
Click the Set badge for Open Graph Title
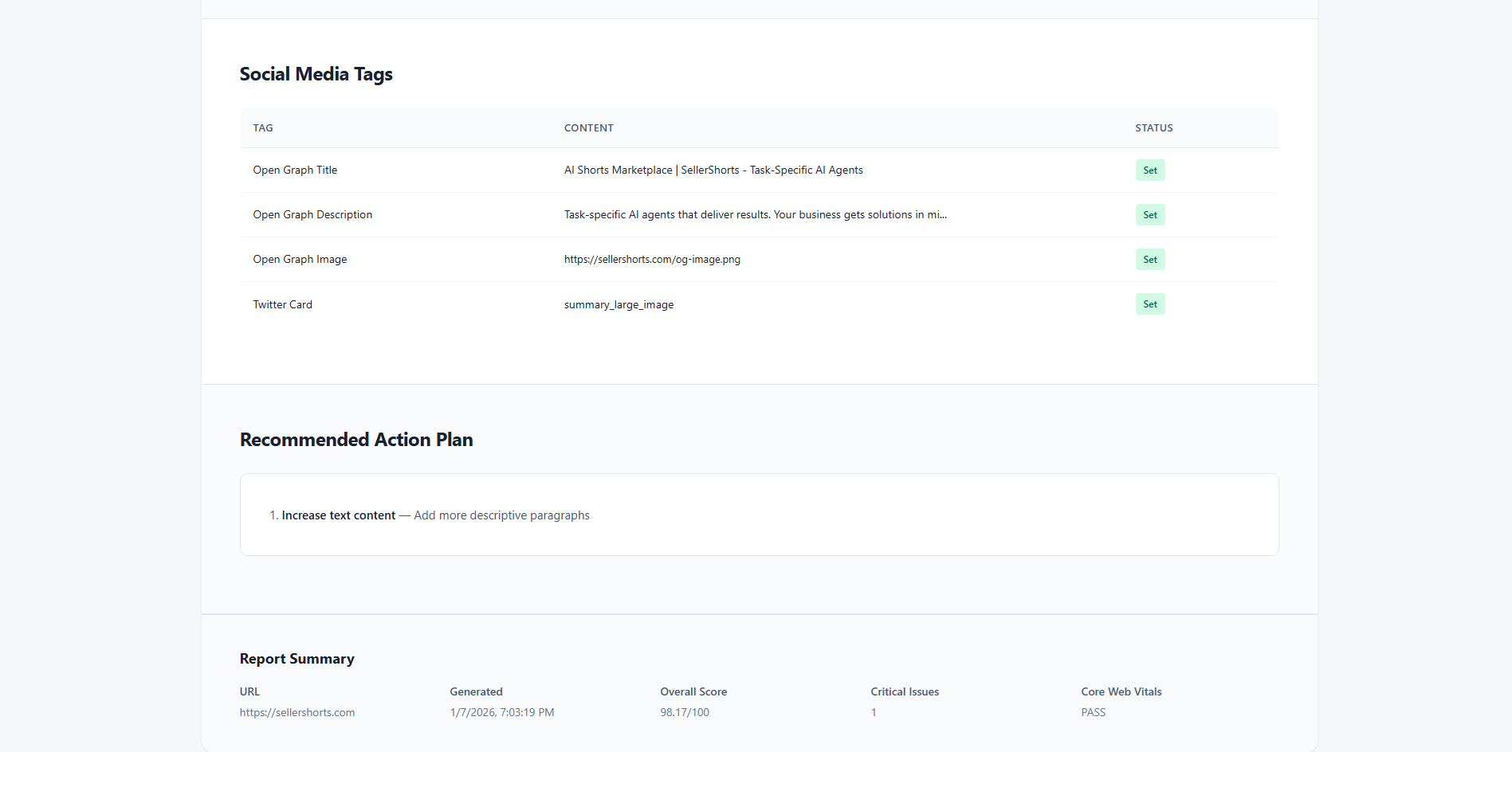click(1149, 170)
